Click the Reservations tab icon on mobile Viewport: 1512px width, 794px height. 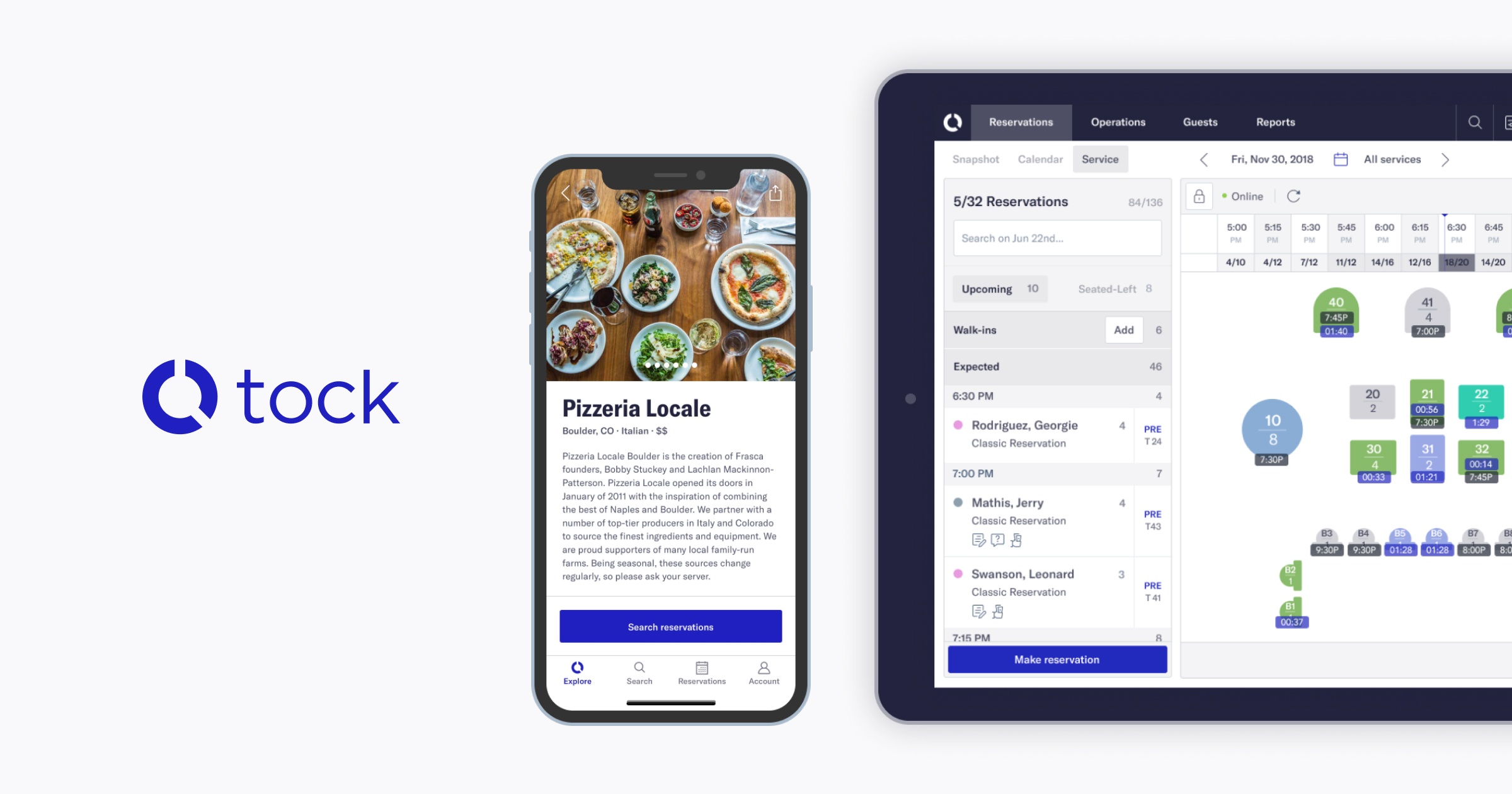coord(701,670)
